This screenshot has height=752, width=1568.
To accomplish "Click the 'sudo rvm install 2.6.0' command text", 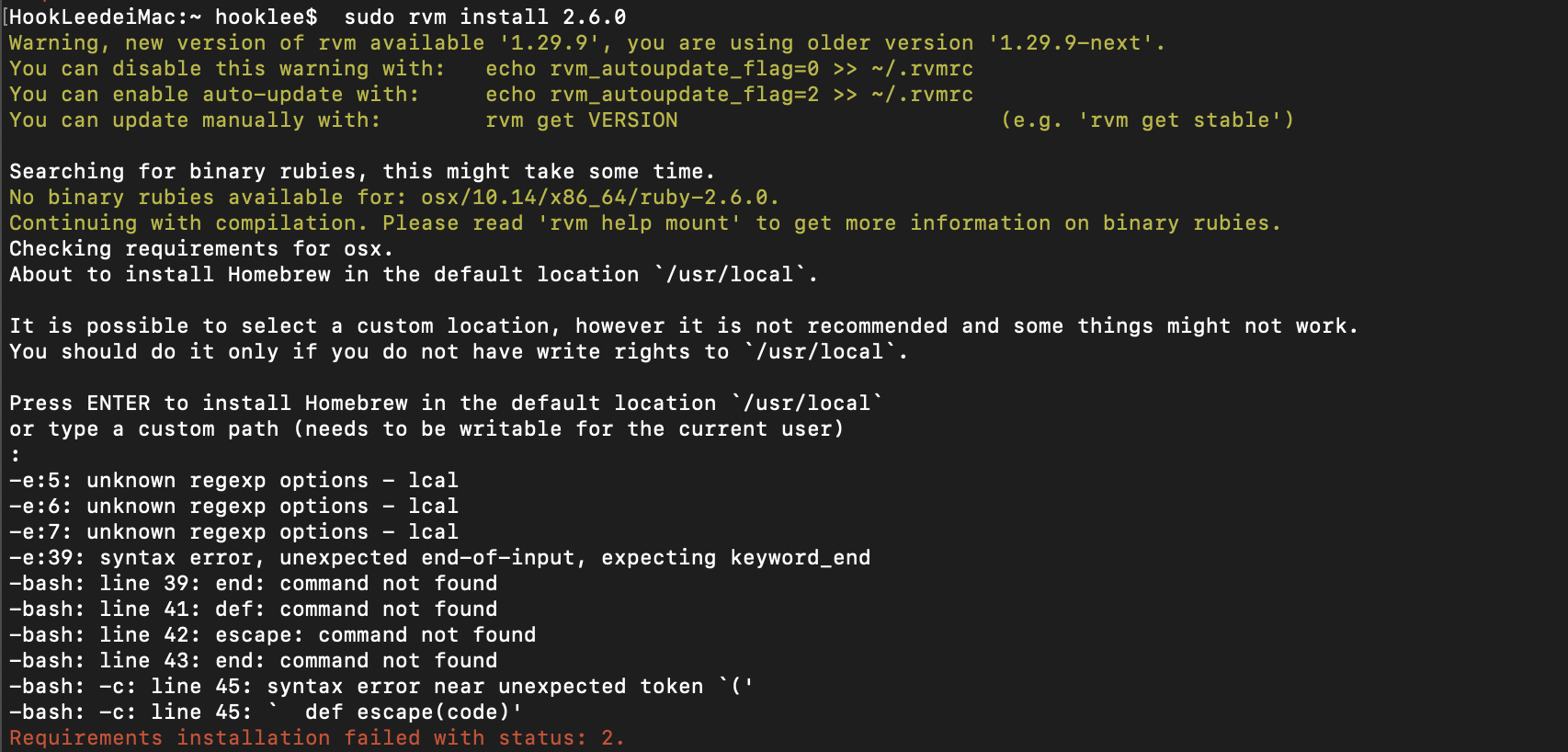I will (x=485, y=17).
